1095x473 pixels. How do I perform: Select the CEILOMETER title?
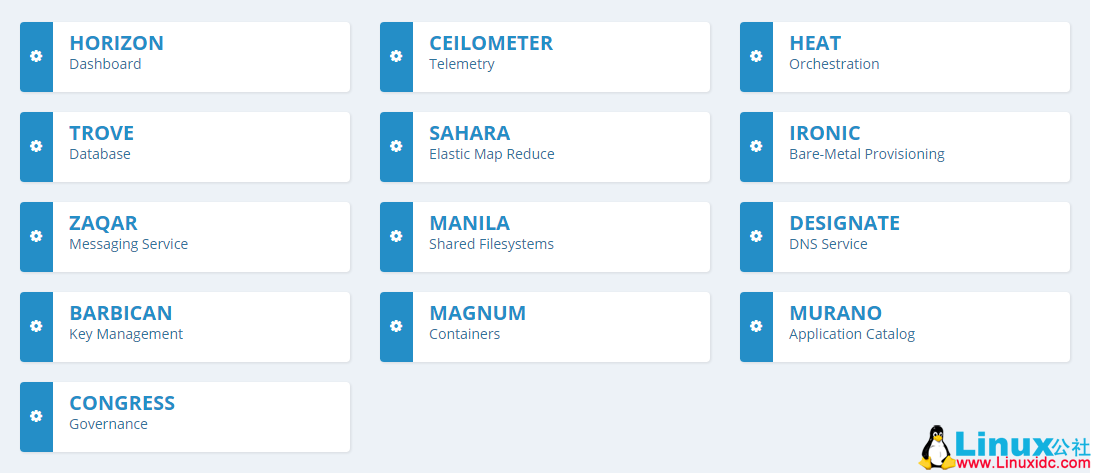(490, 43)
